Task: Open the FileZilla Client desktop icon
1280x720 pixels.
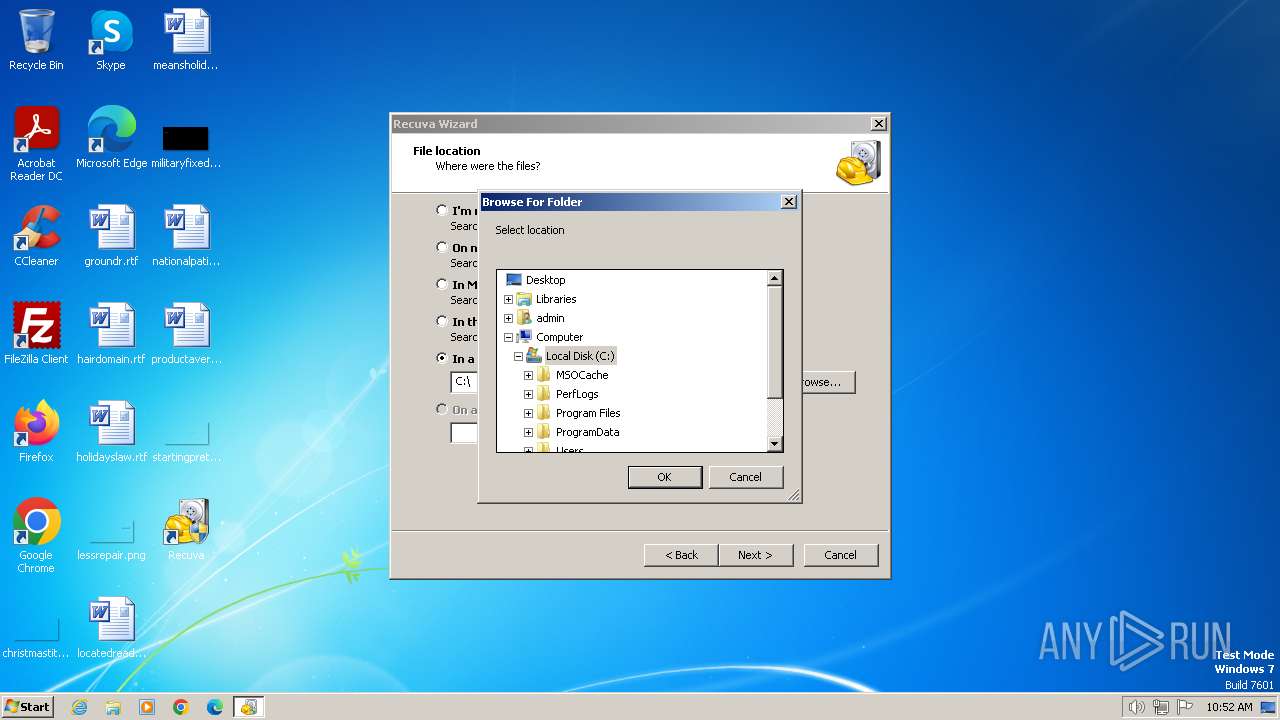Action: coord(36,334)
